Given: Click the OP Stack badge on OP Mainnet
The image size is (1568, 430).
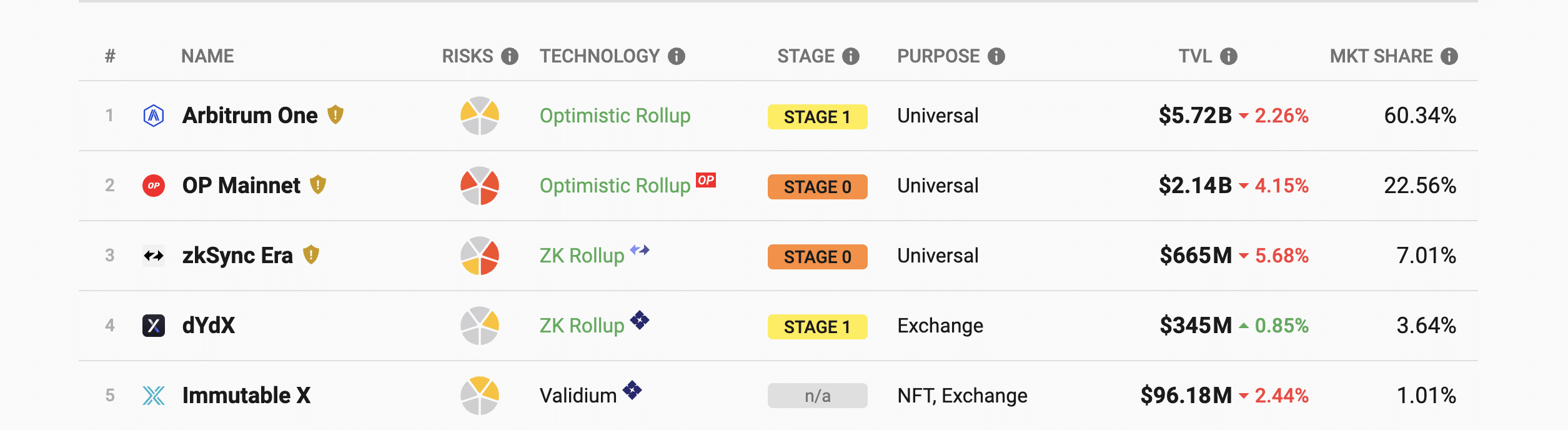Looking at the screenshot, I should (706, 180).
